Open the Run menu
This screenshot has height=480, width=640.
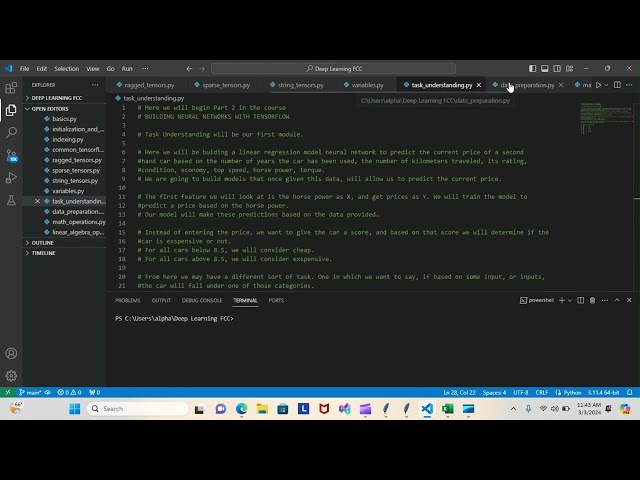127,69
